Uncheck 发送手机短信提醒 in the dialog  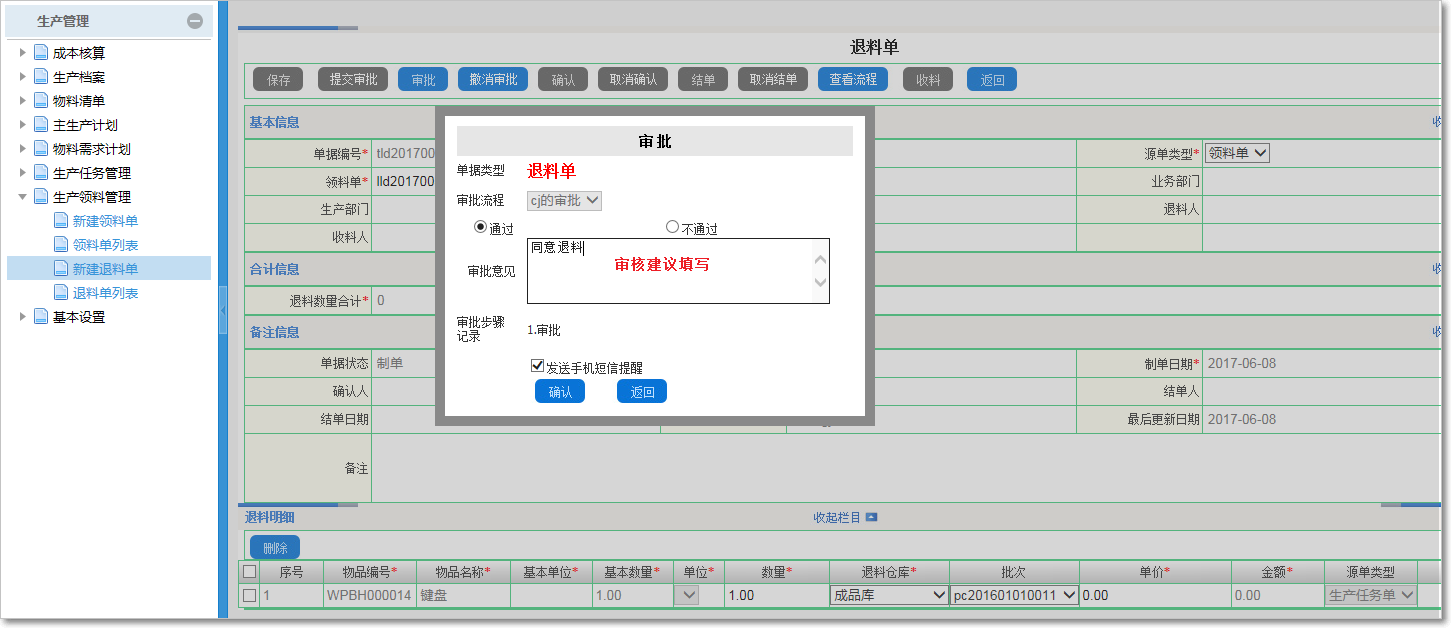click(x=538, y=364)
